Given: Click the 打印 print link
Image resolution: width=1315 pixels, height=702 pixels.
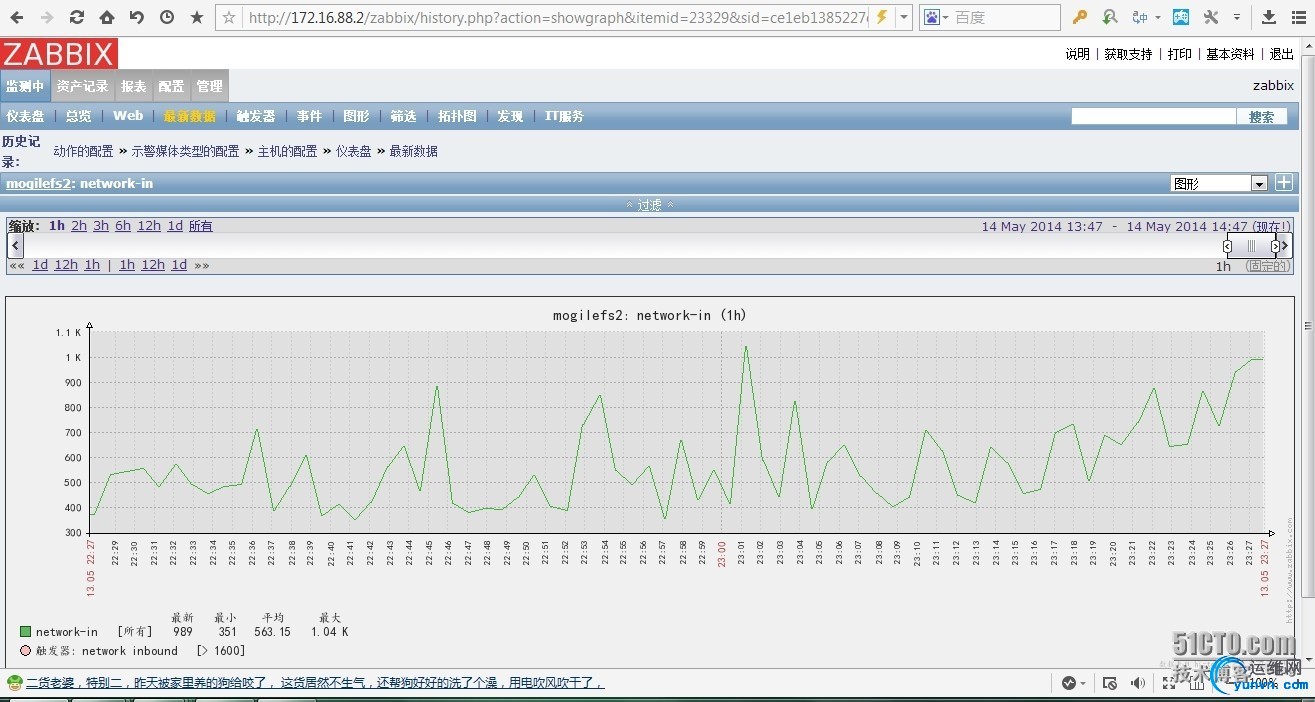Looking at the screenshot, I should (1180, 54).
